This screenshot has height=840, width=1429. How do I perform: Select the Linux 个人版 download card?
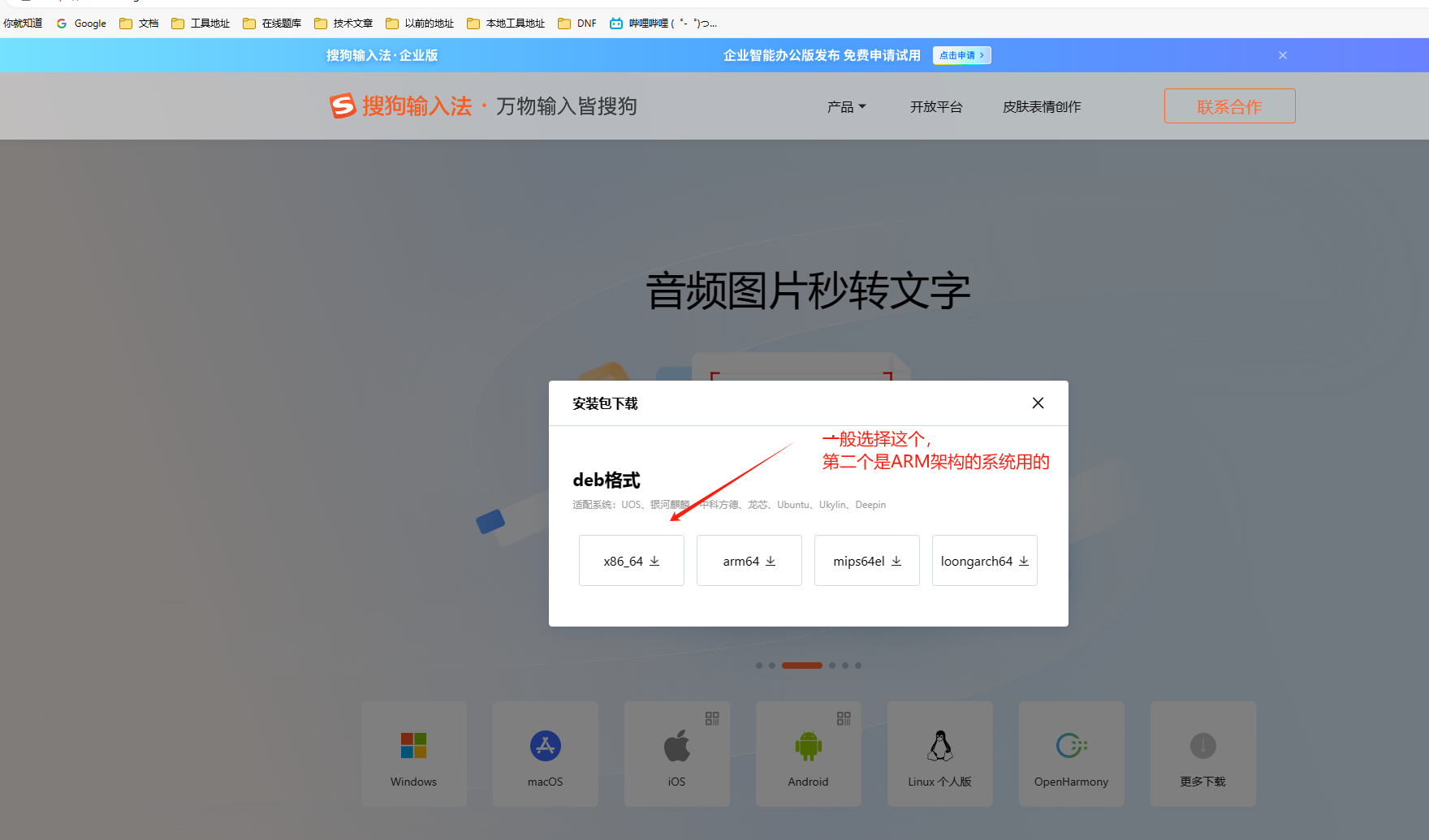pos(940,754)
